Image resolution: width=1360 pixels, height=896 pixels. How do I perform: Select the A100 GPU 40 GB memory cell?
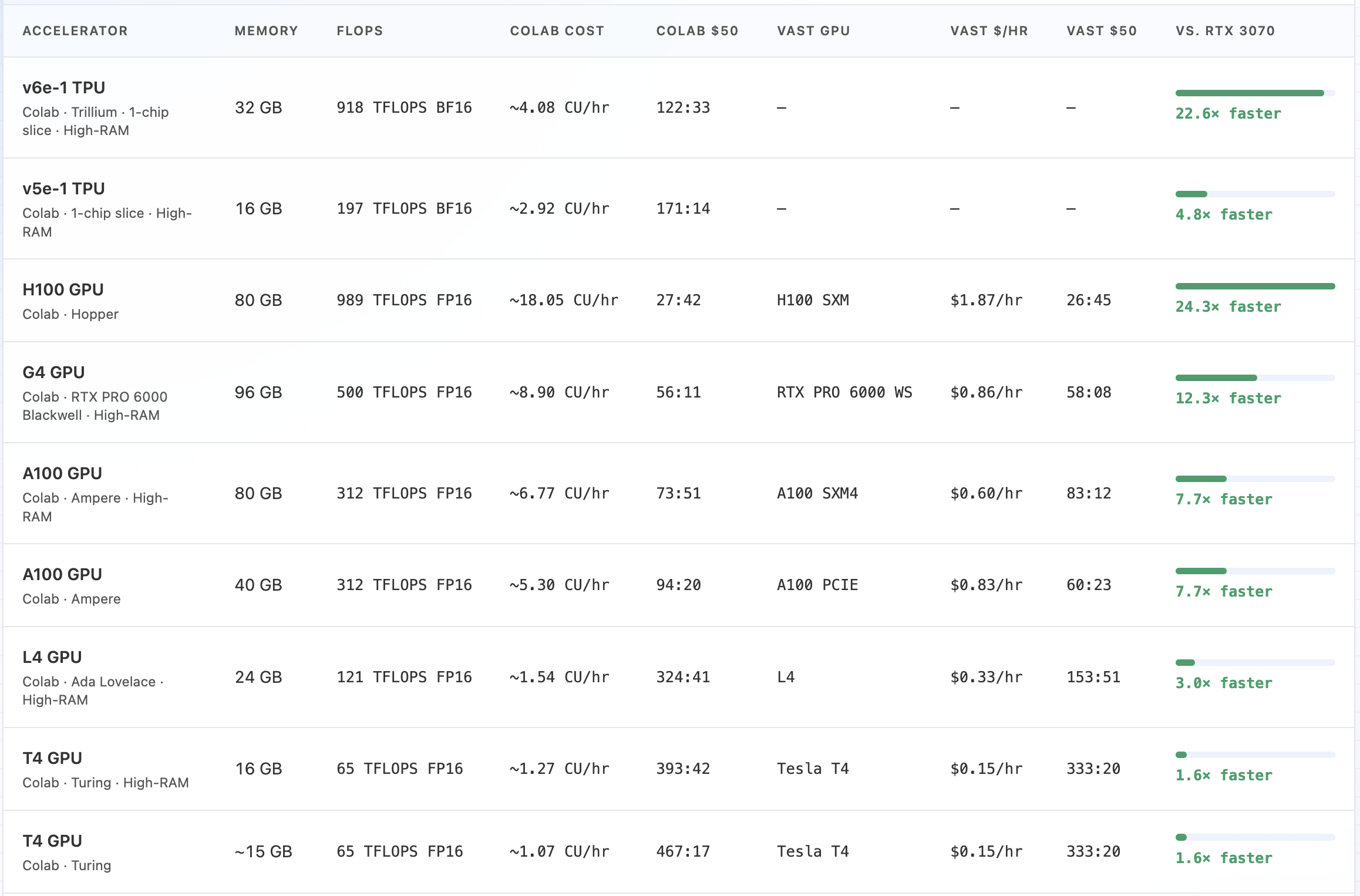[x=258, y=585]
